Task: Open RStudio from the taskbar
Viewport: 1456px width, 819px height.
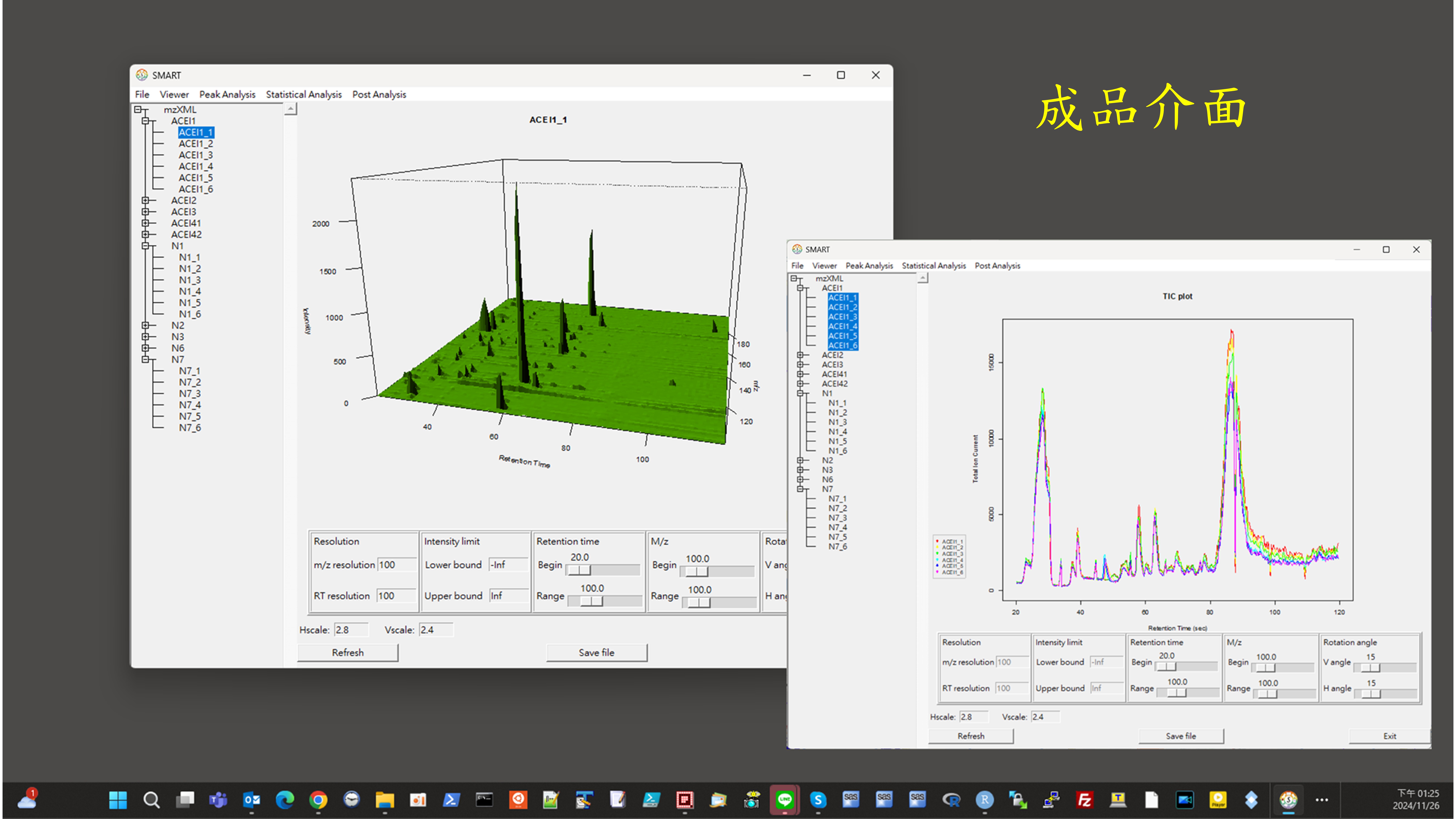Action: [x=985, y=800]
